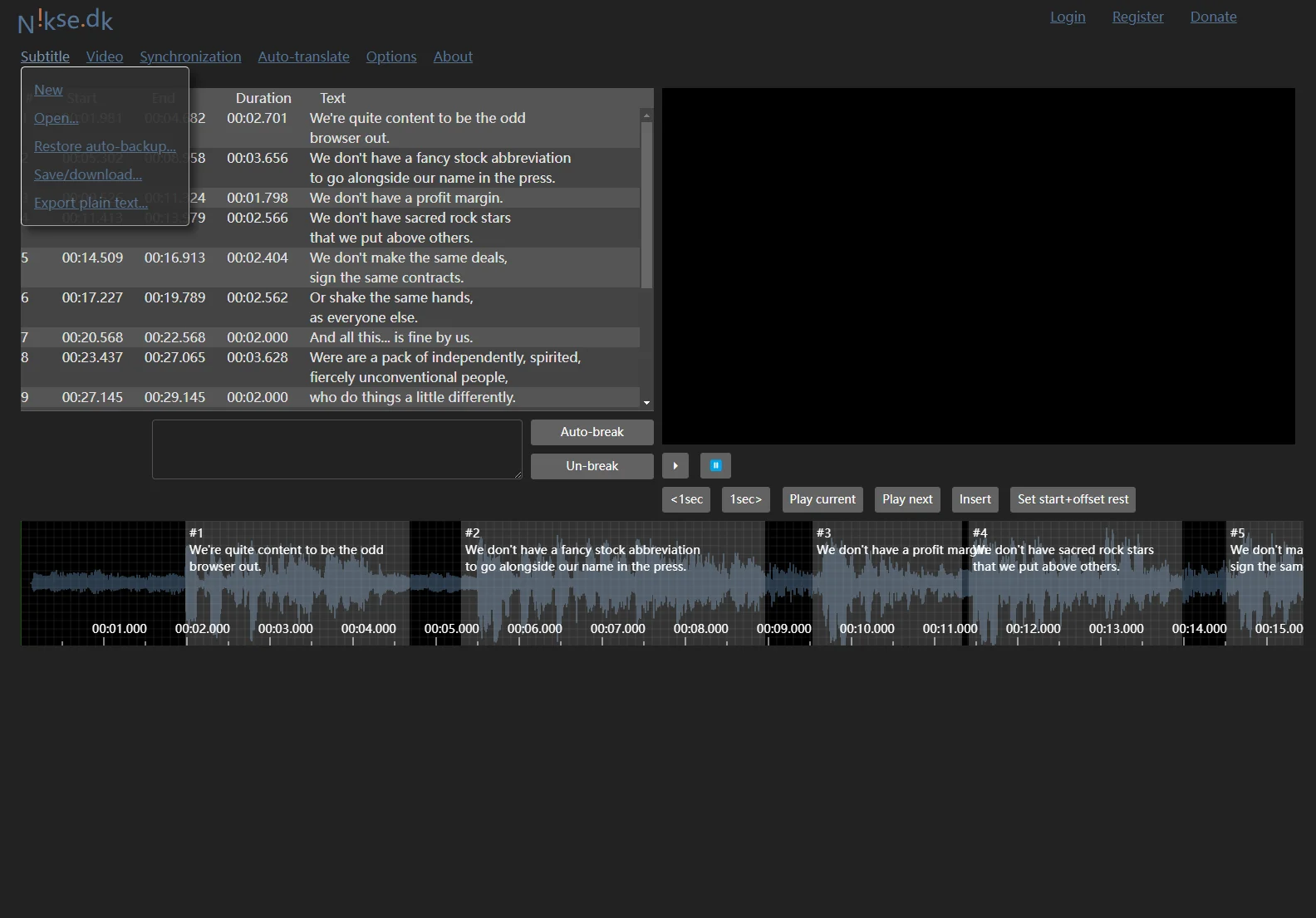1316x918 pixels.
Task: Click the Register link
Action: [1138, 17]
